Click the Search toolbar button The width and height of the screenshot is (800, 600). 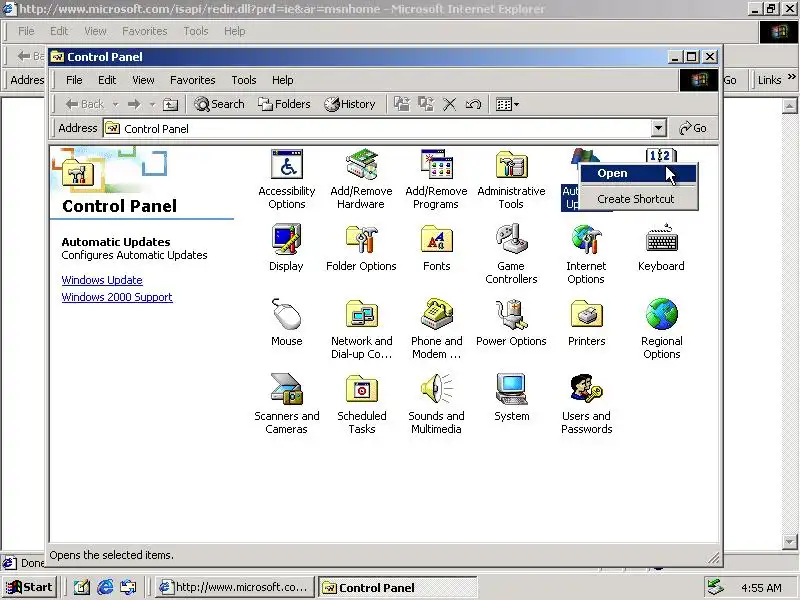pyautogui.click(x=219, y=105)
